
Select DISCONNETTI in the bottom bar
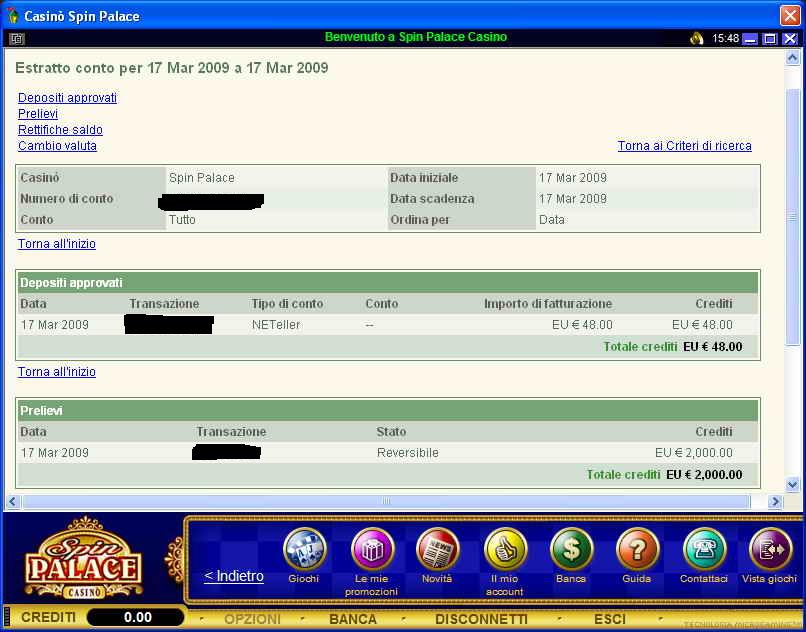[481, 619]
